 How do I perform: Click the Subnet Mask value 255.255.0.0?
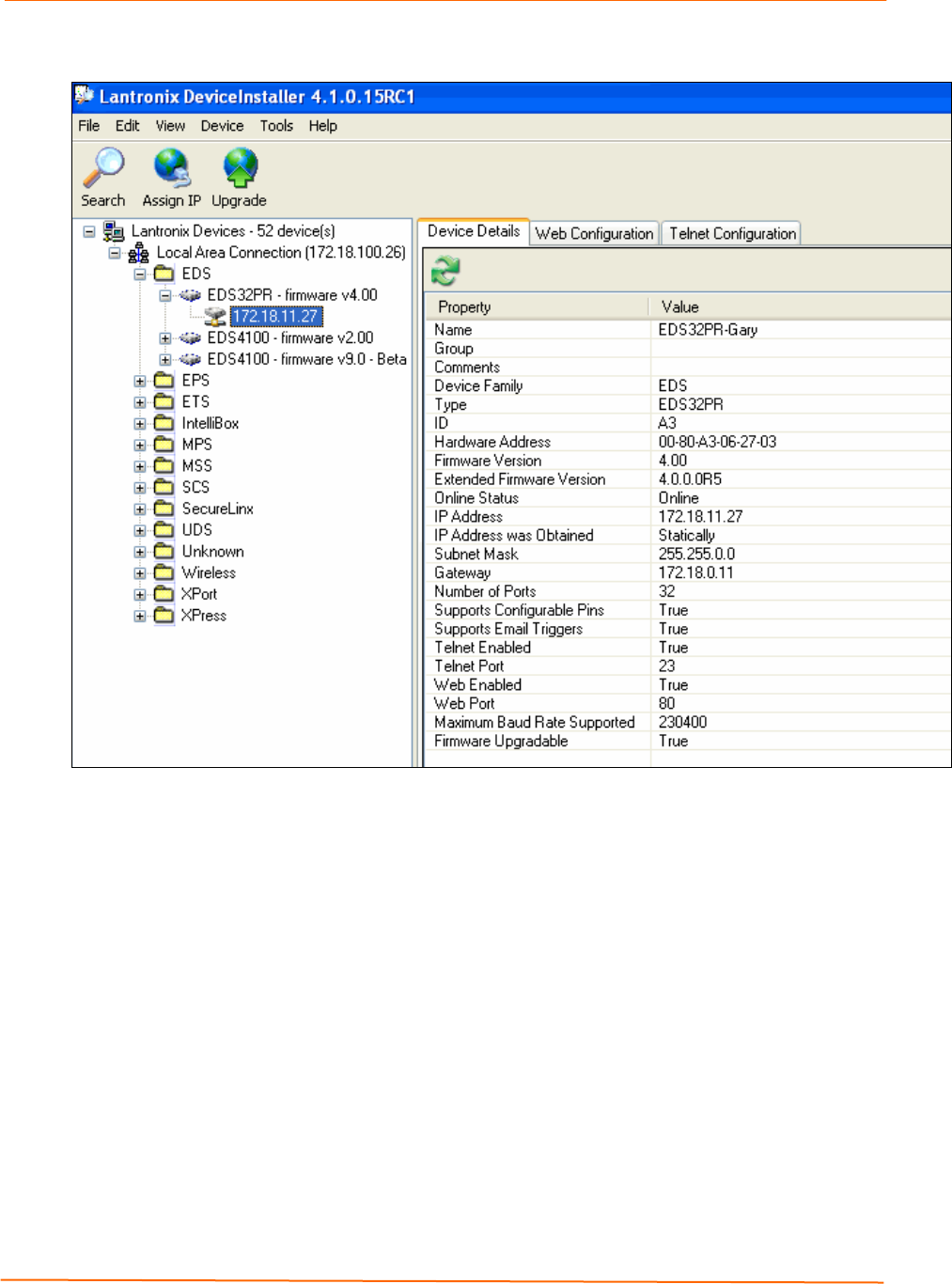(696, 554)
